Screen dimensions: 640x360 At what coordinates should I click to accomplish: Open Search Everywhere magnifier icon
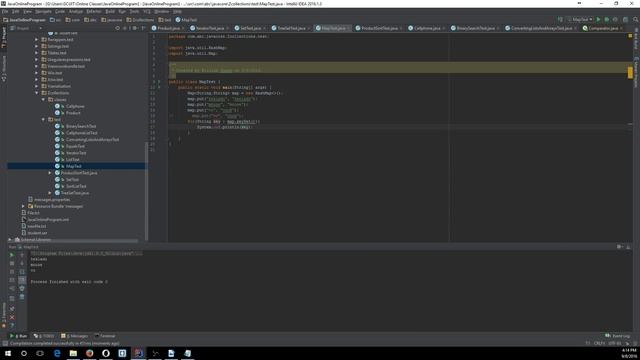point(636,20)
